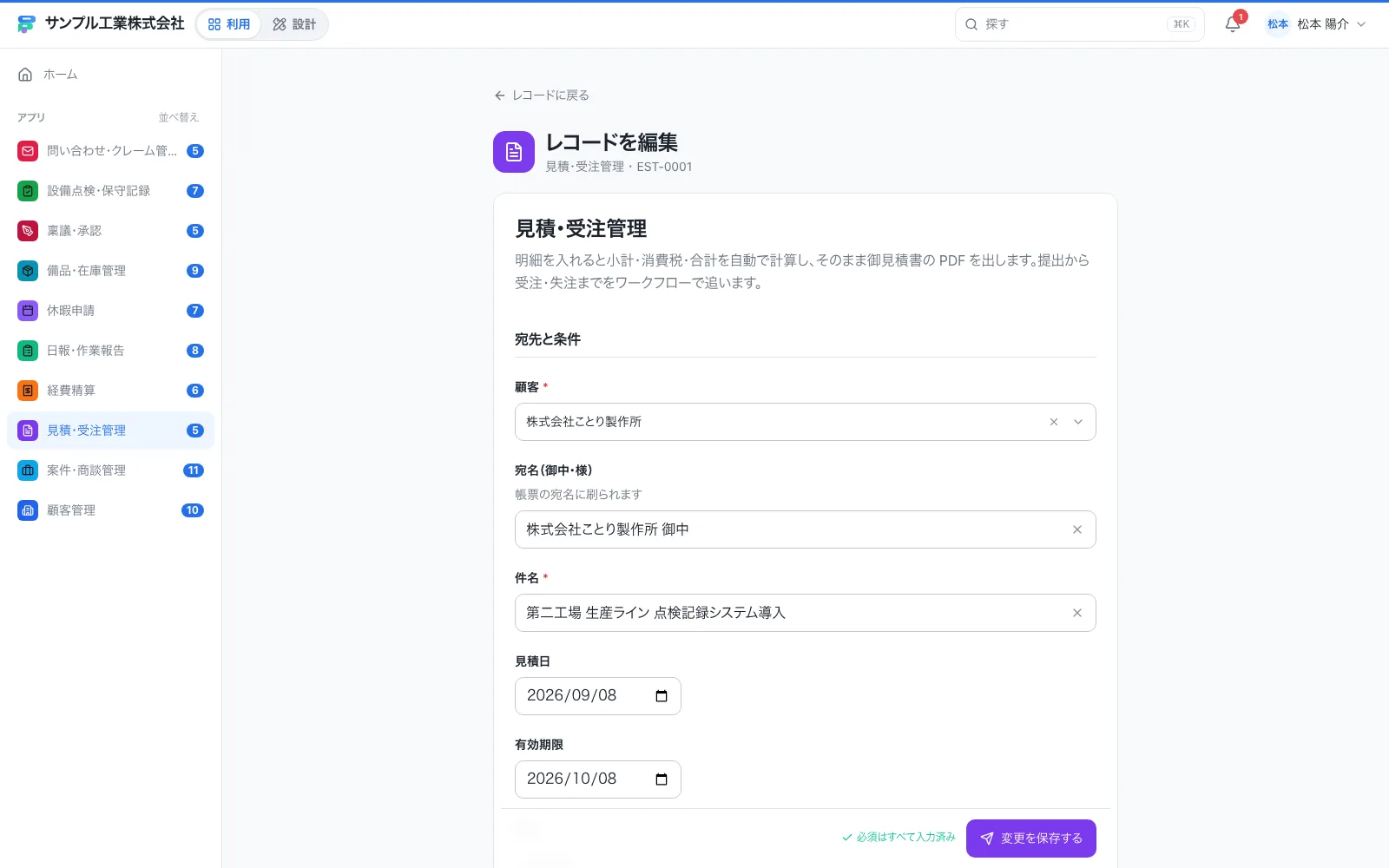Viewport: 1389px width, 868px height.
Task: Click the 案件・商談管理 badge showing 11
Action: pos(194,470)
